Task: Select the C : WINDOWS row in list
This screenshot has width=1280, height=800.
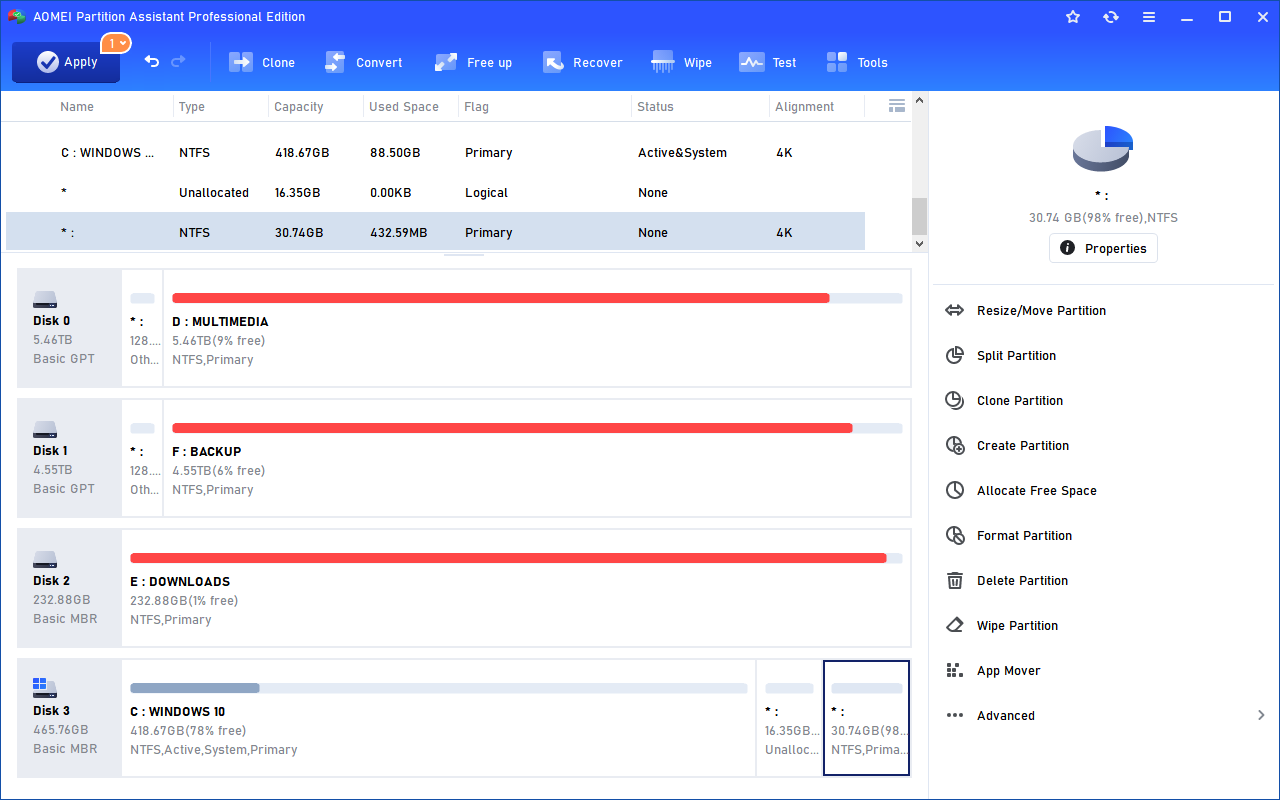Action: tap(435, 153)
